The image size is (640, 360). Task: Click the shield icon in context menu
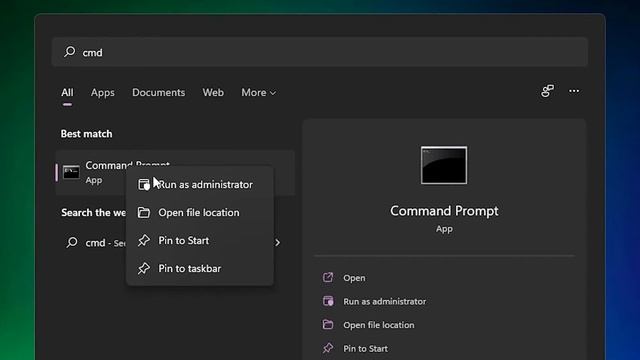[x=144, y=184]
